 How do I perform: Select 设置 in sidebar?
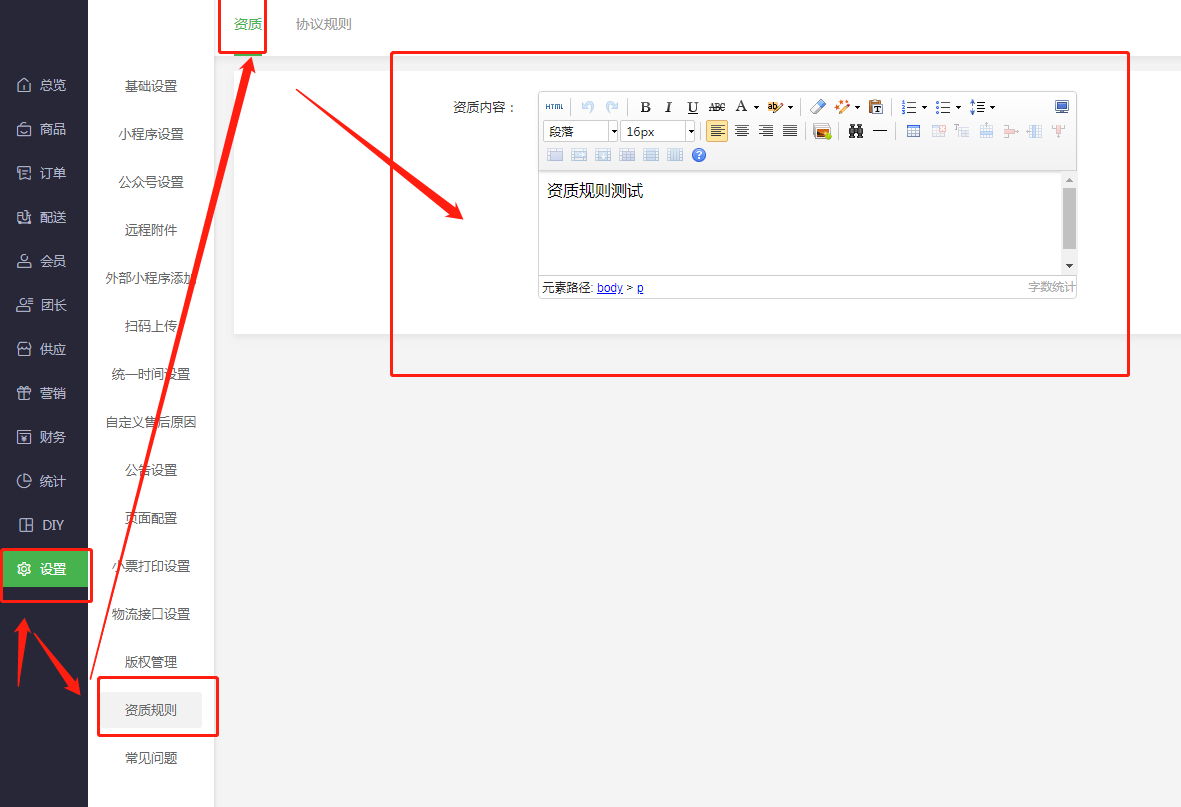44,569
